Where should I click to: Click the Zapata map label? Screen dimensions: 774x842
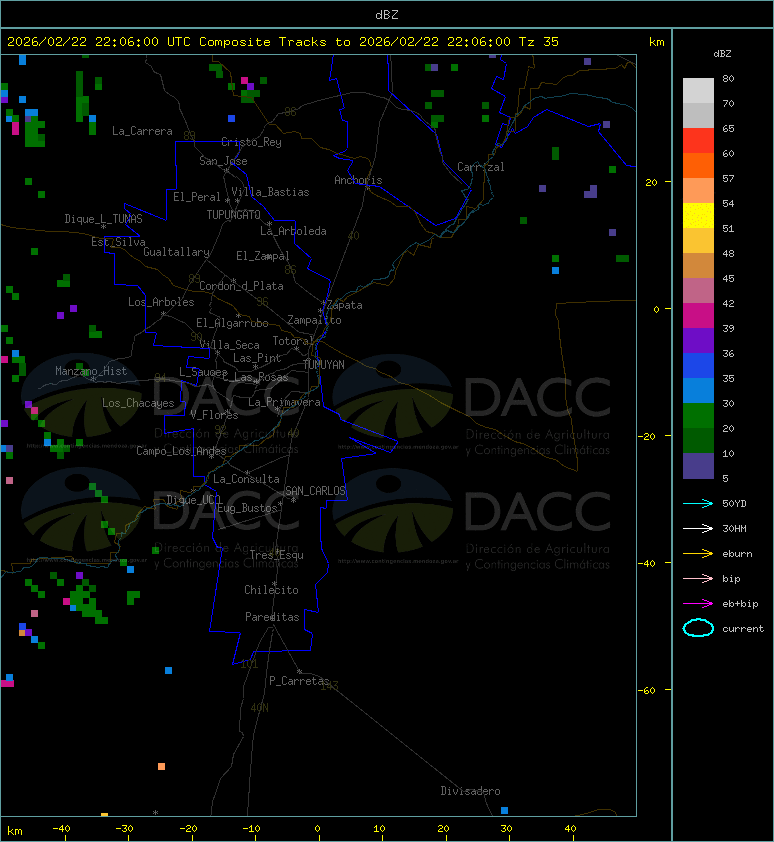tap(345, 306)
